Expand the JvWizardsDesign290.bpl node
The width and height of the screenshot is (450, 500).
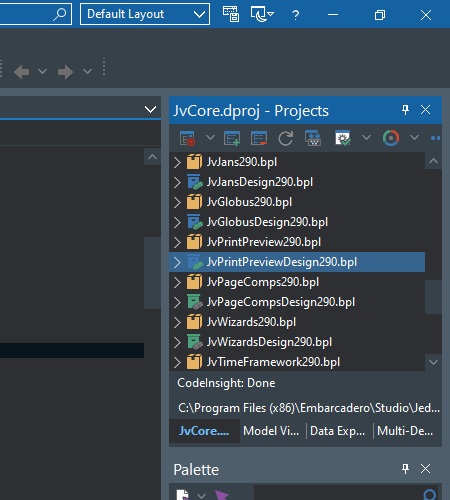point(177,342)
